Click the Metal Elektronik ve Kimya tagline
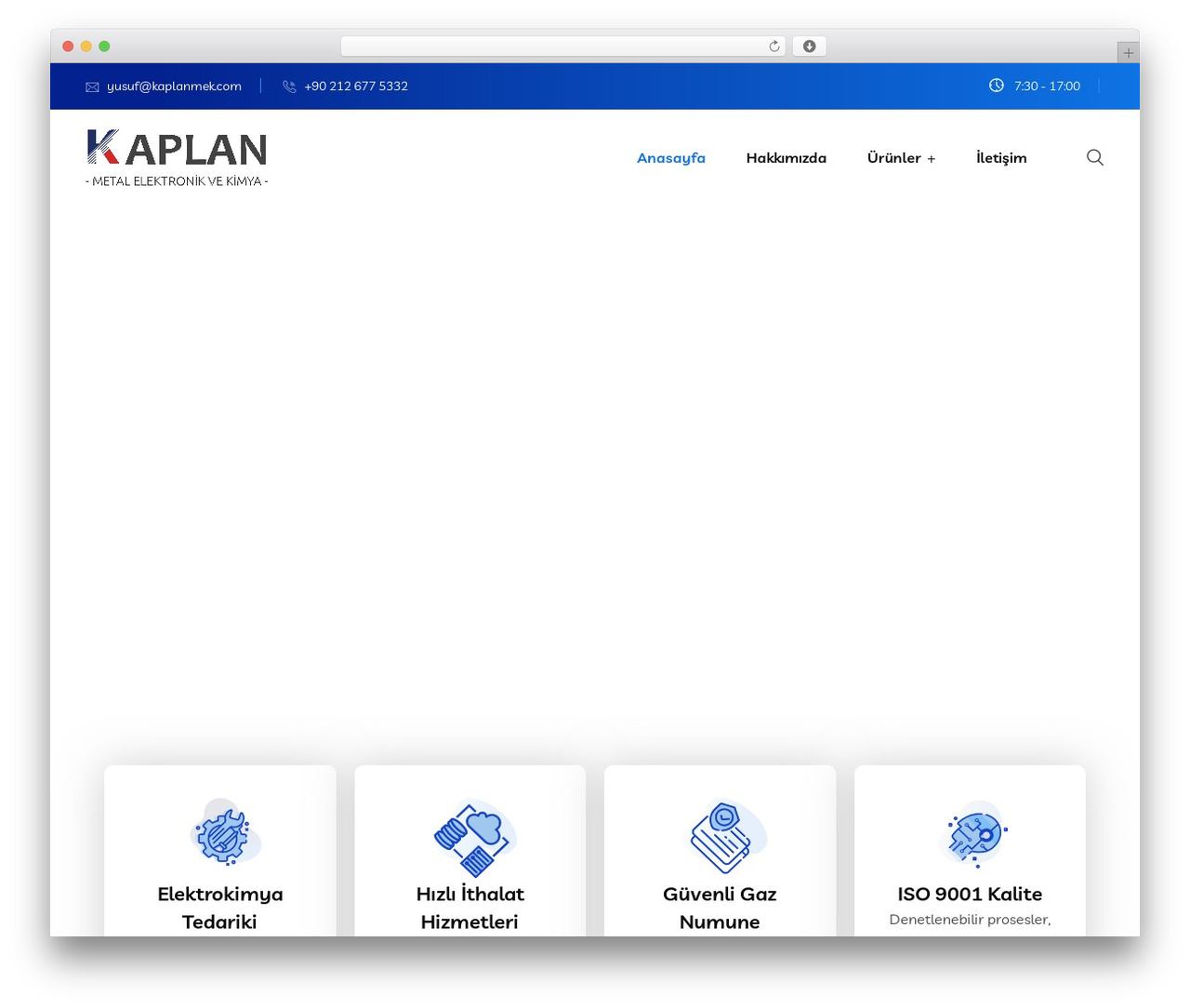This screenshot has width=1190, height=1008. tap(177, 181)
